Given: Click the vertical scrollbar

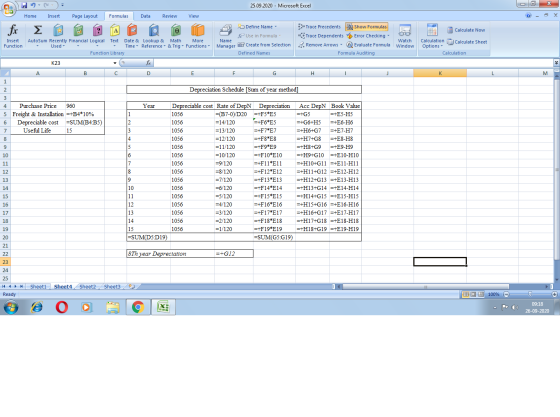Looking at the screenshot, I should point(556,170).
